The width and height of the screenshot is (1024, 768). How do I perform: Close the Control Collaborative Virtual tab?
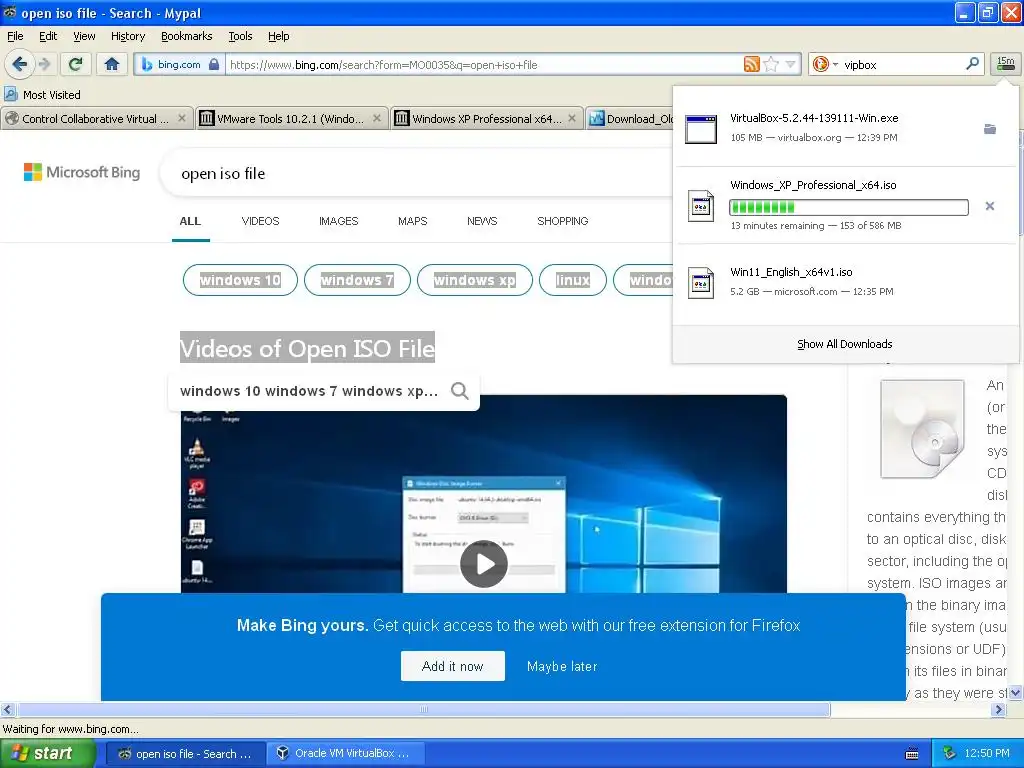tap(182, 118)
